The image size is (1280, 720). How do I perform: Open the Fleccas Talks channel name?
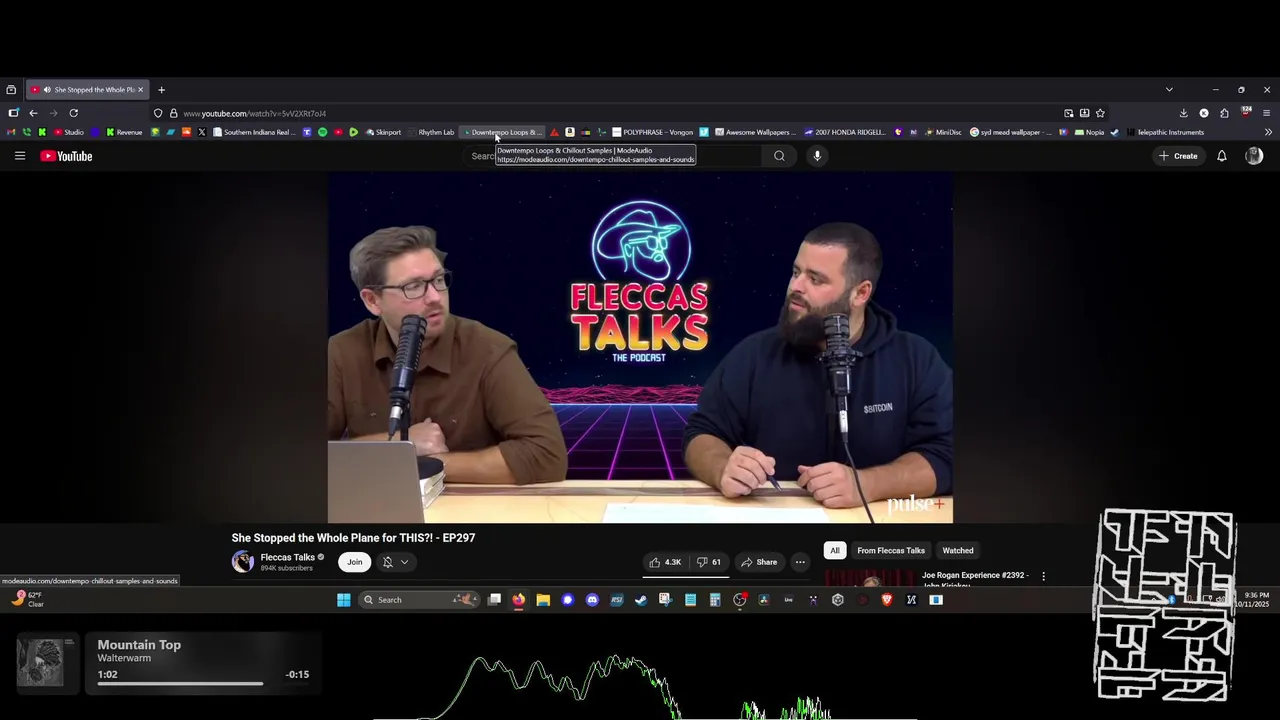coord(288,557)
